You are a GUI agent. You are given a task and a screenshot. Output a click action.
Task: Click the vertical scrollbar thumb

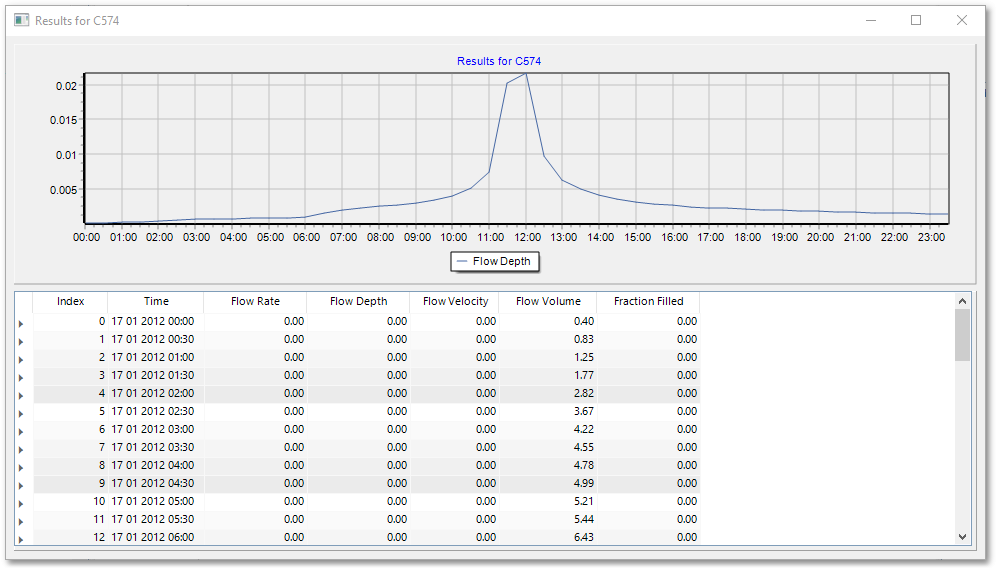(962, 334)
